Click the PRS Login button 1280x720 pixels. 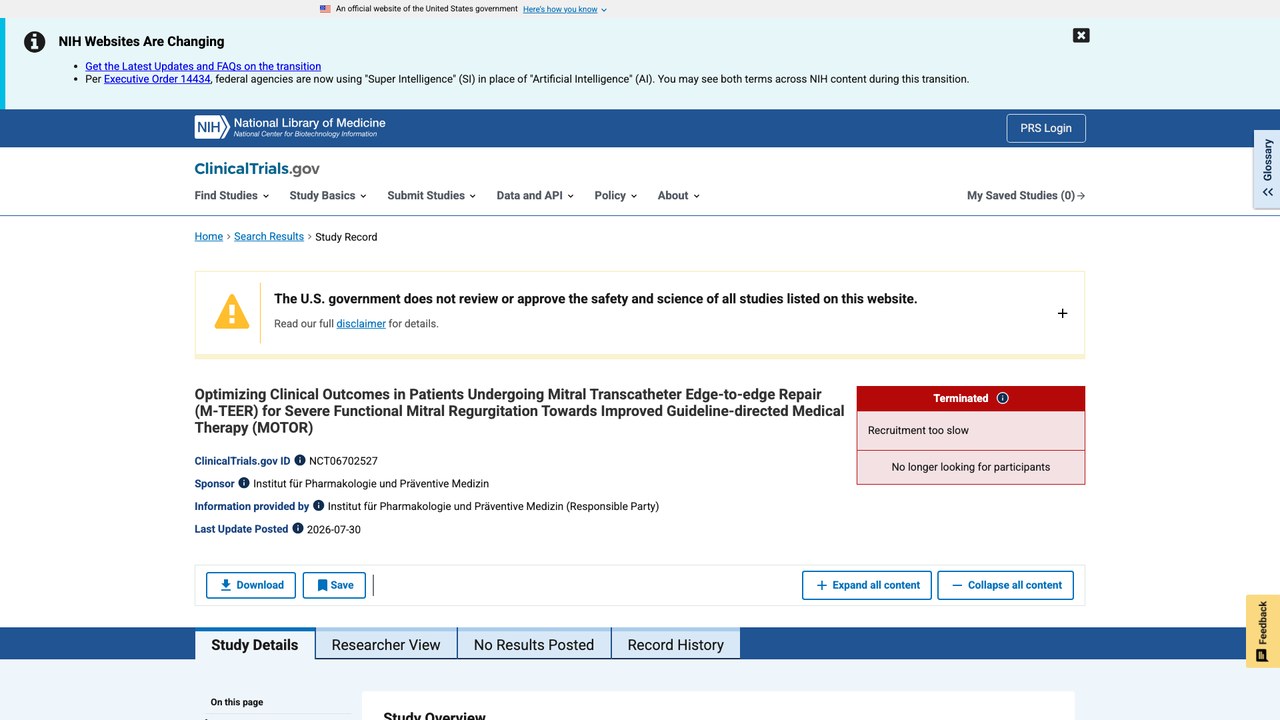(1046, 128)
